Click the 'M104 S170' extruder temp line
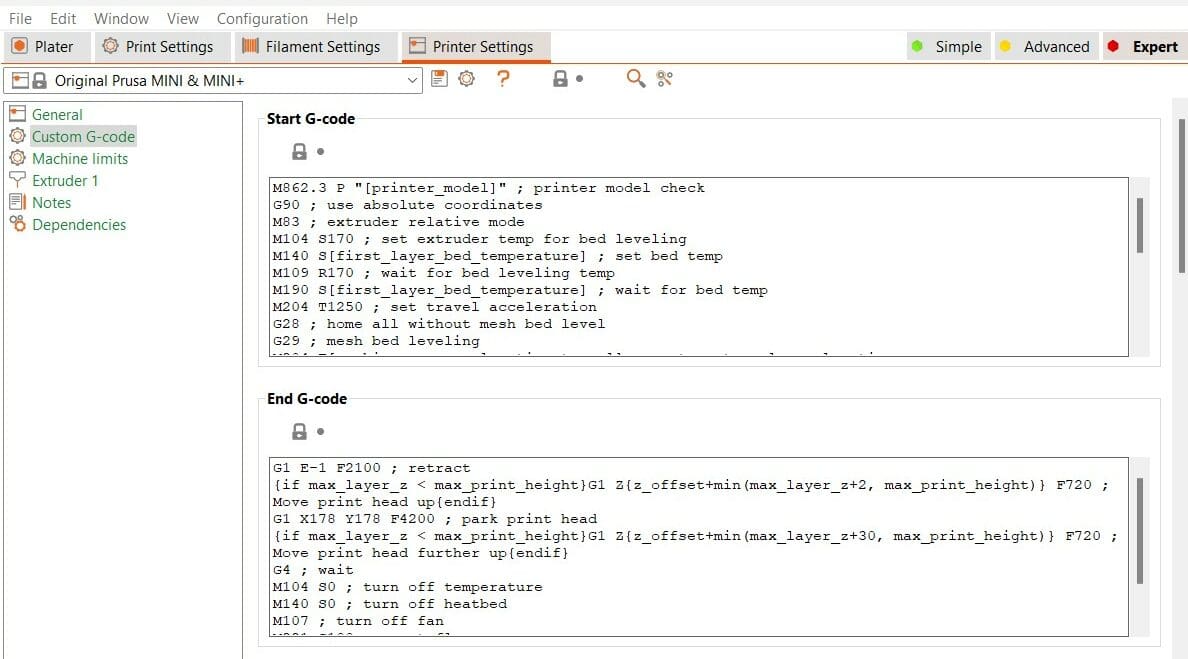 (480, 239)
